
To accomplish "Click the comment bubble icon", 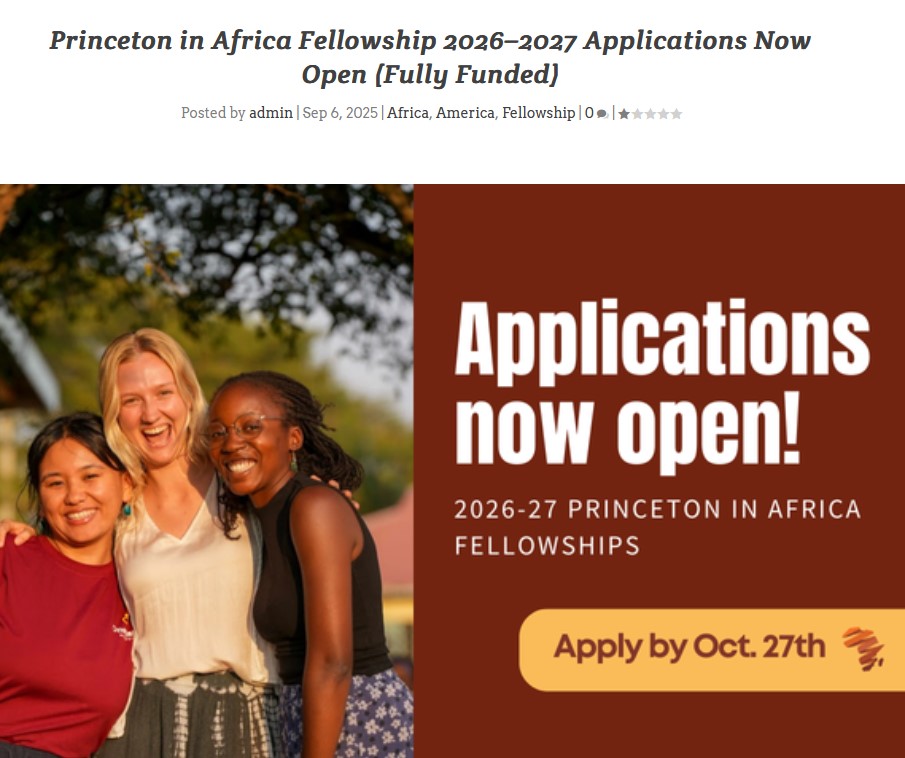I will click(x=602, y=114).
